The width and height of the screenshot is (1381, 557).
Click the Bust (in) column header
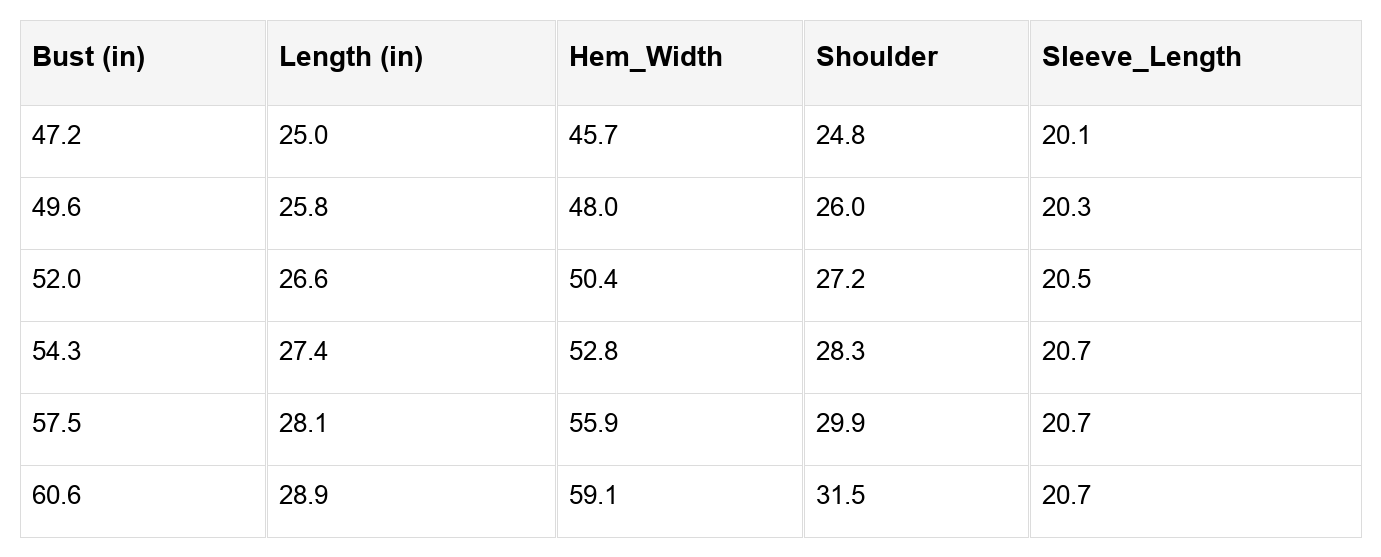pyautogui.click(x=89, y=57)
